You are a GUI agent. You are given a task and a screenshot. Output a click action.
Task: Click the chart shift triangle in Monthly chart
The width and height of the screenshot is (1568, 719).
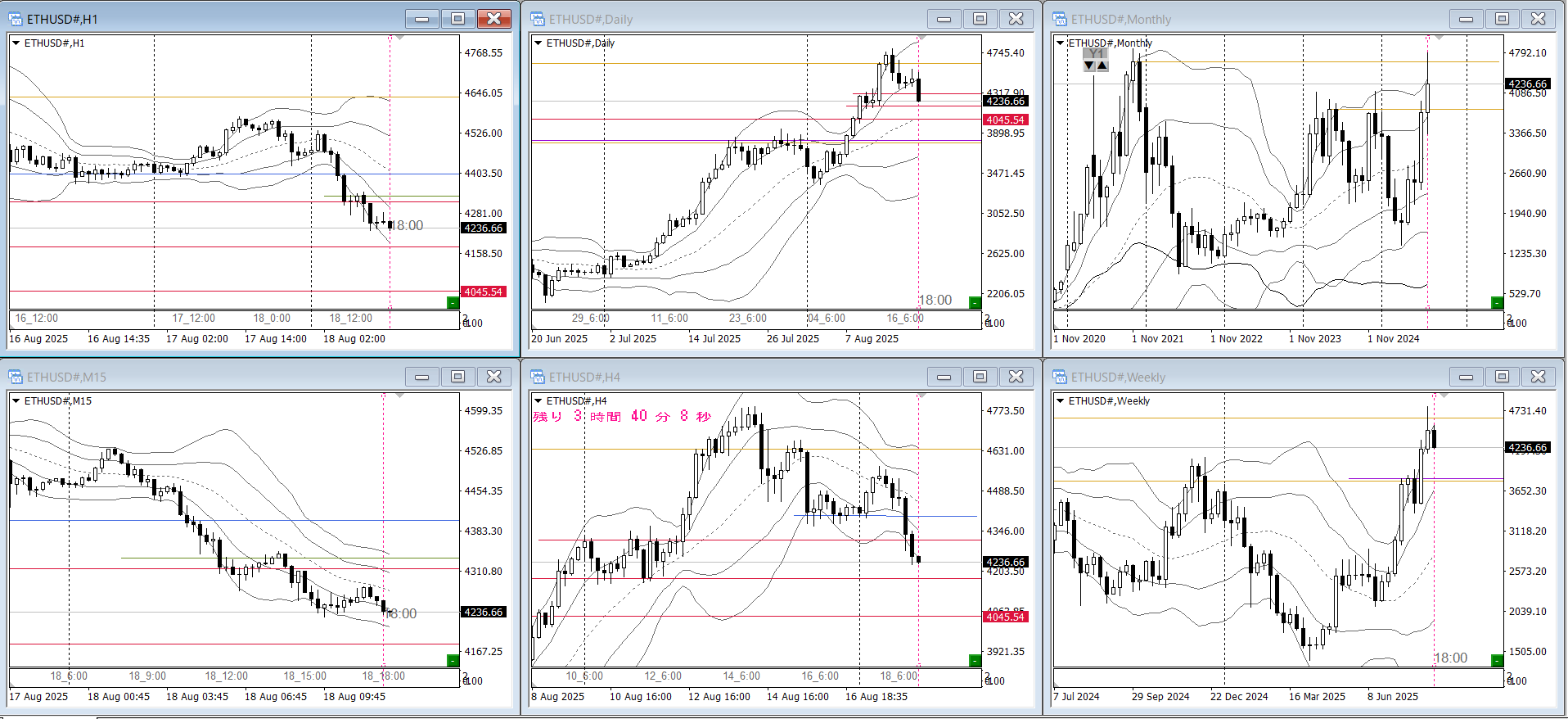(x=1439, y=38)
